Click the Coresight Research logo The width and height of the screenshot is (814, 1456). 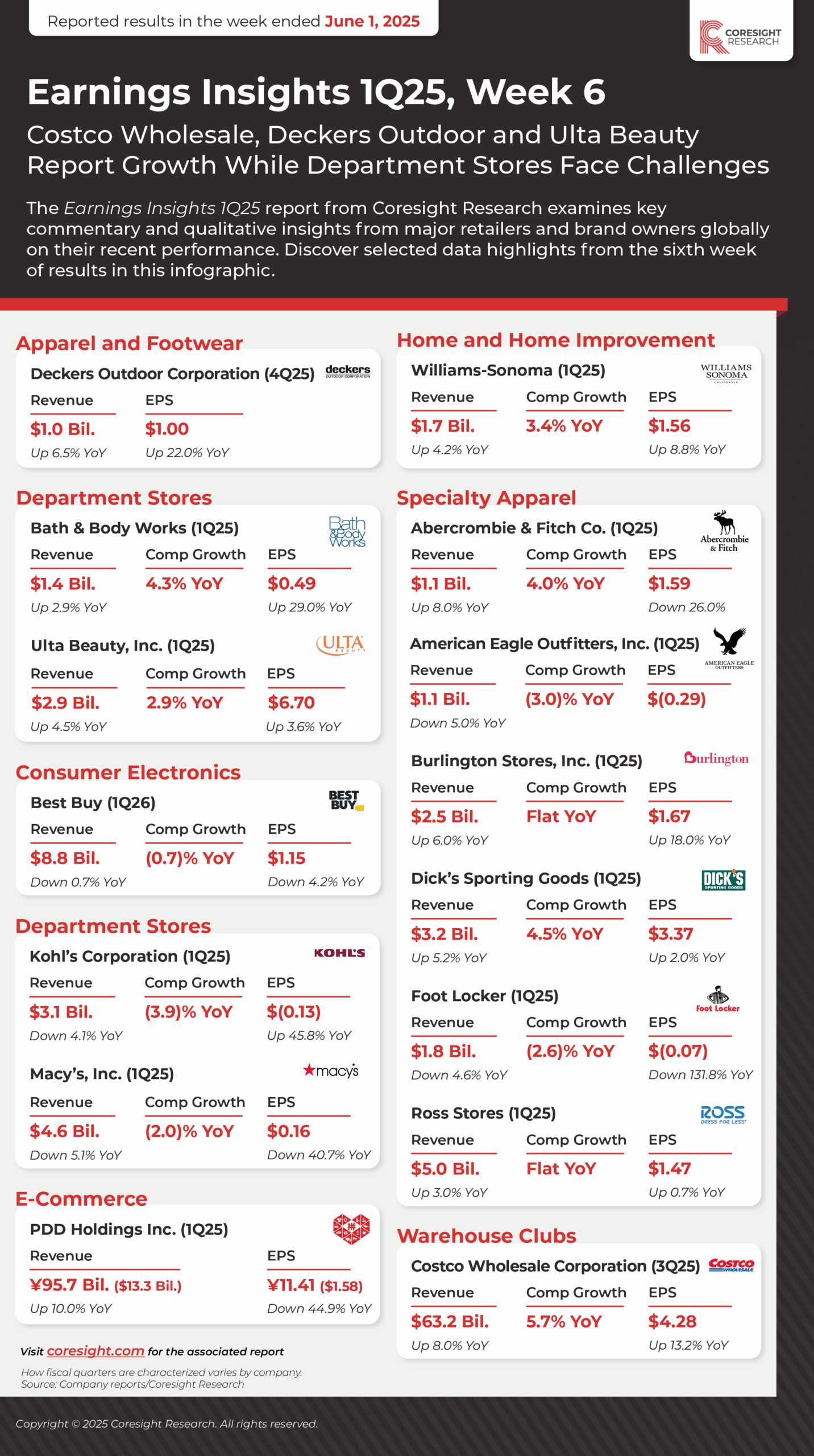point(740,37)
